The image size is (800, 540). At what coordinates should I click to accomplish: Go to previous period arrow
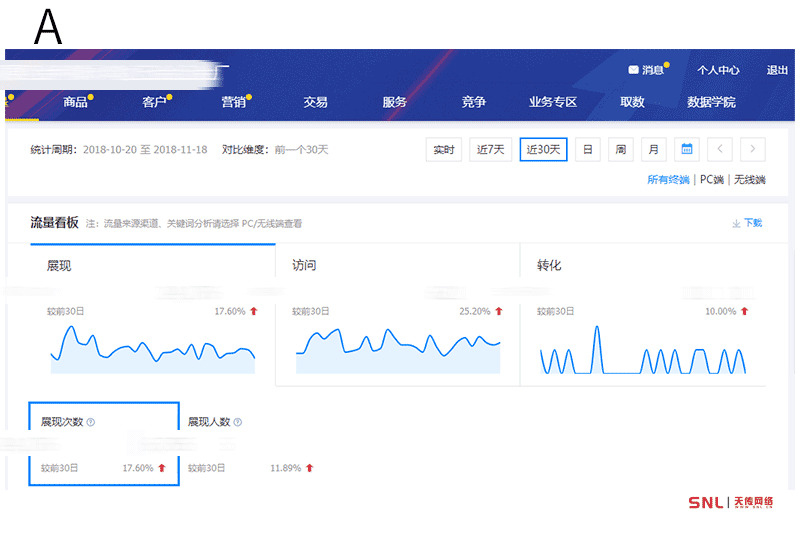(720, 150)
